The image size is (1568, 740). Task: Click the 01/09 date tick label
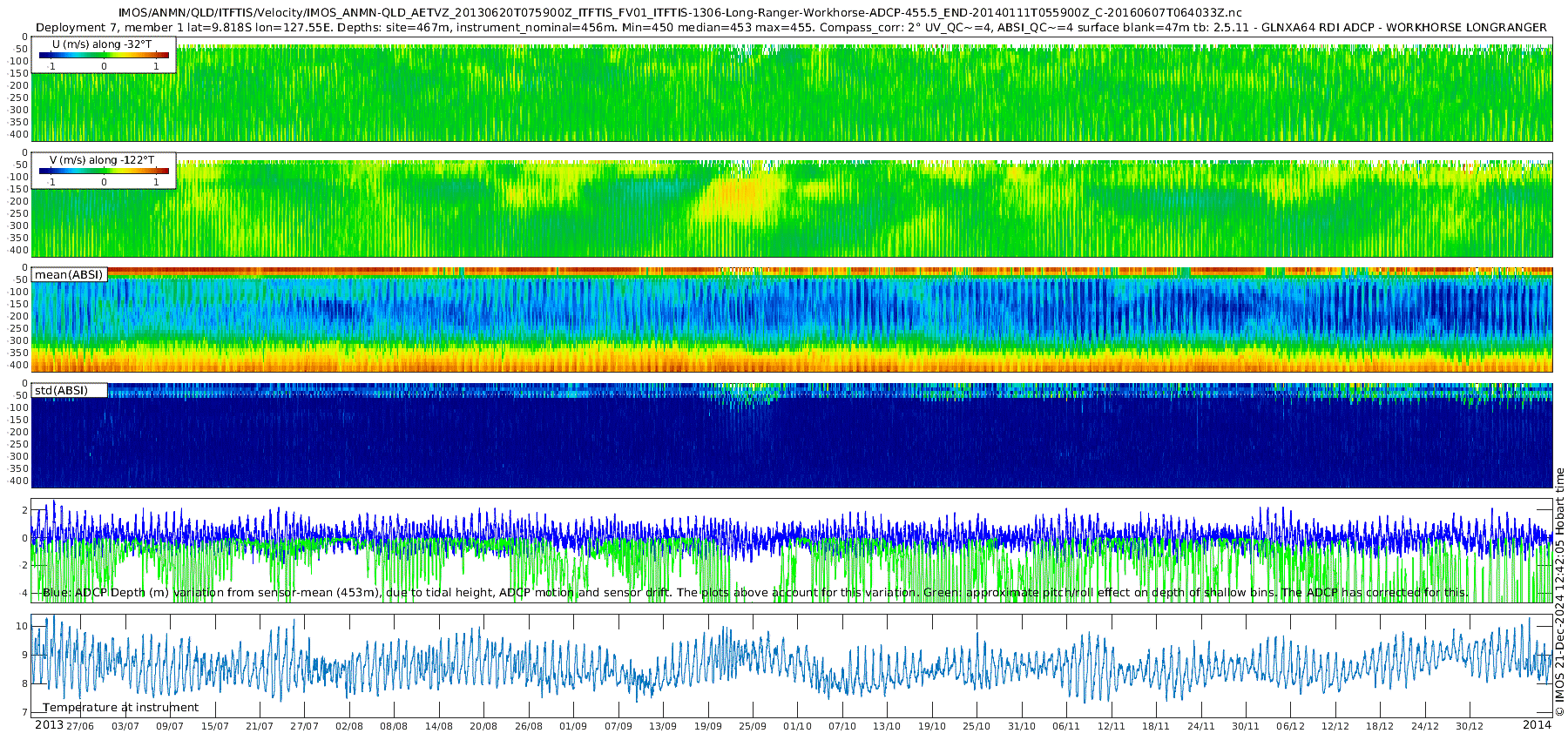point(573,726)
